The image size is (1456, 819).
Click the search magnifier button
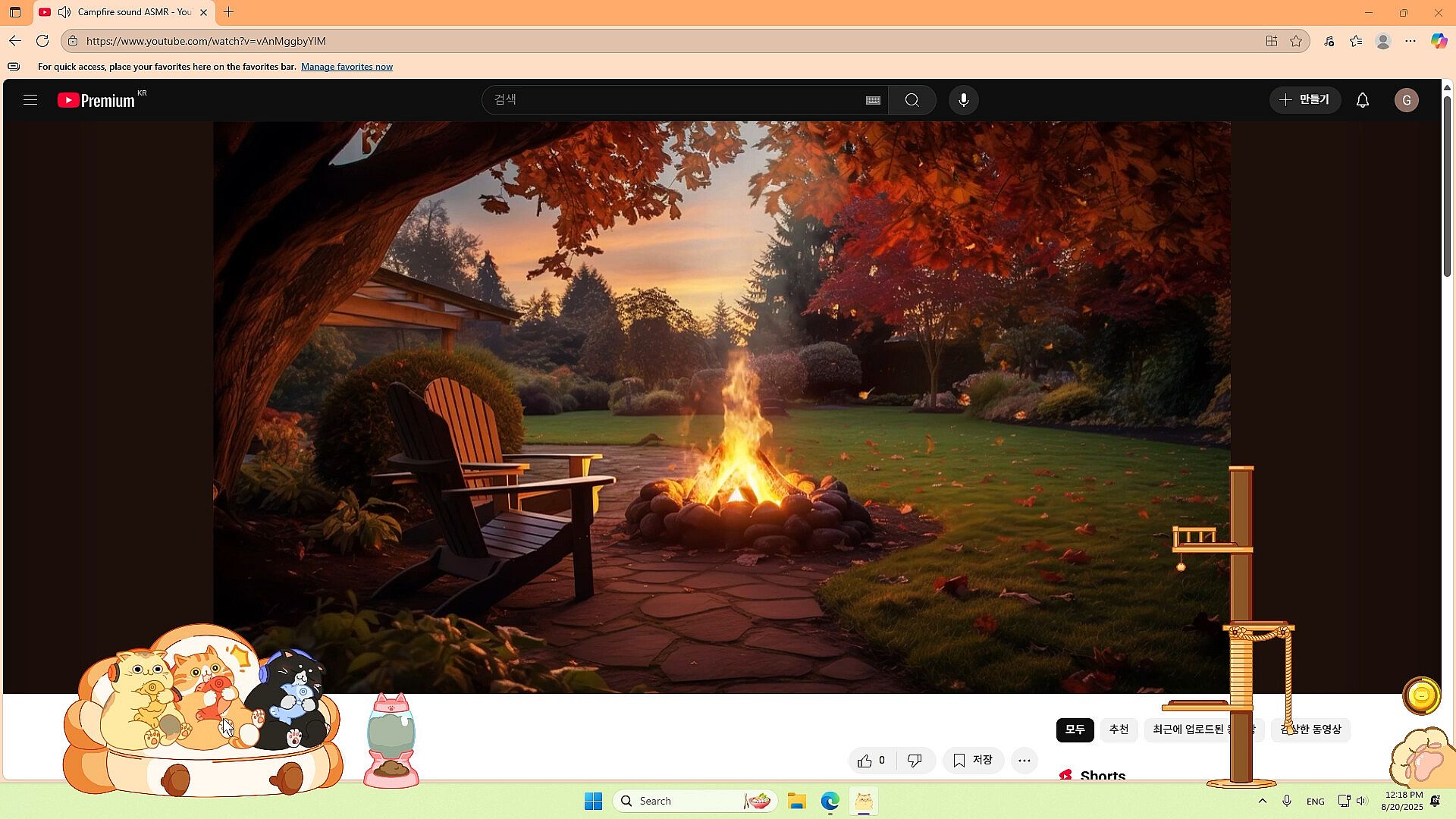point(912,100)
